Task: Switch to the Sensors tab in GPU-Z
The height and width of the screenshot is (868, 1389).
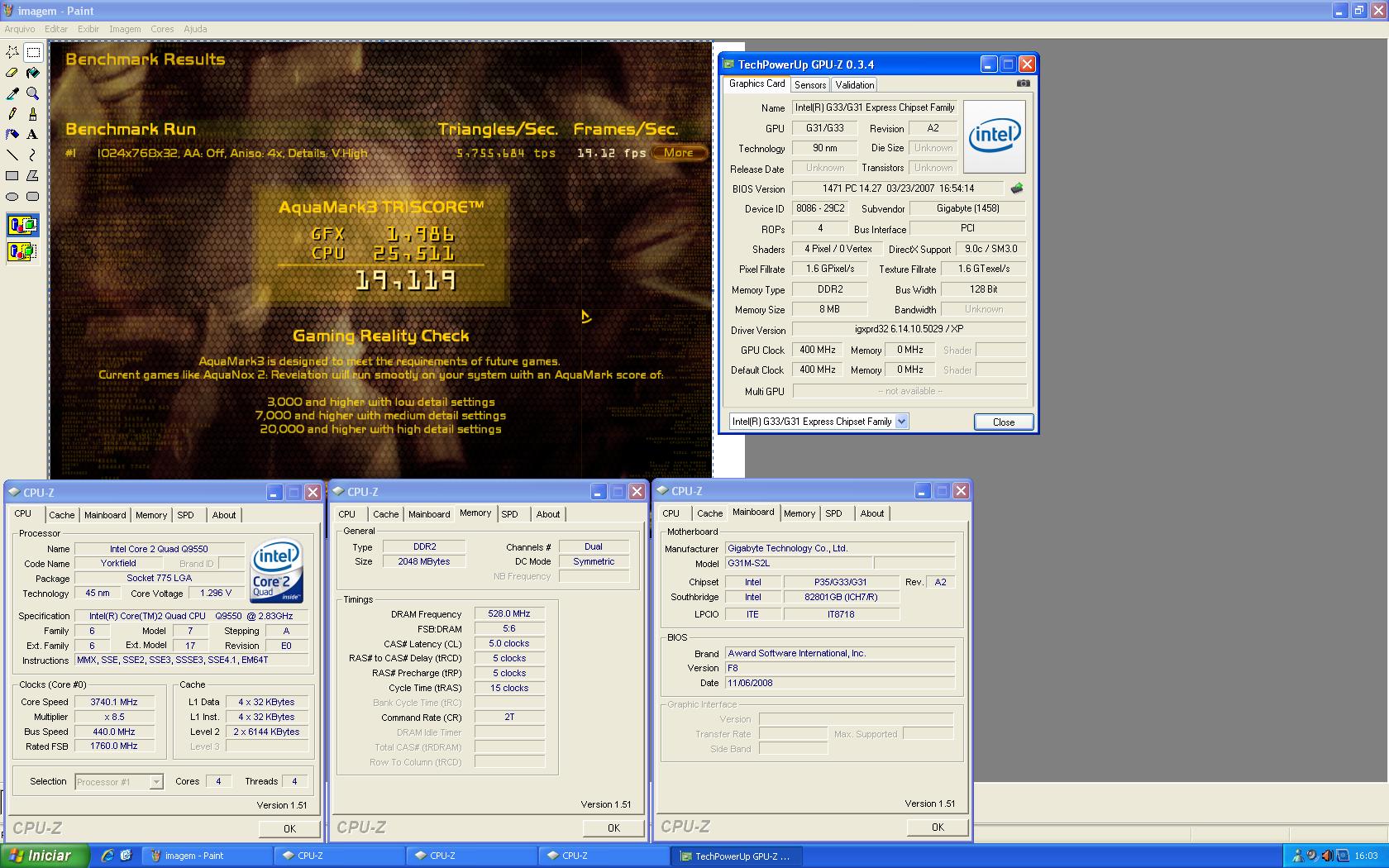Action: [x=810, y=85]
